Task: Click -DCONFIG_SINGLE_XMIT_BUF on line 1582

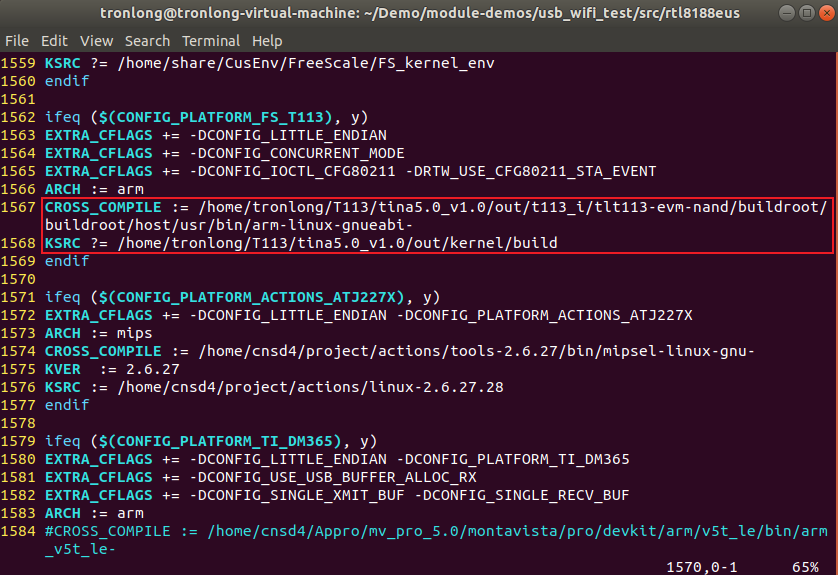Action: click(x=297, y=495)
